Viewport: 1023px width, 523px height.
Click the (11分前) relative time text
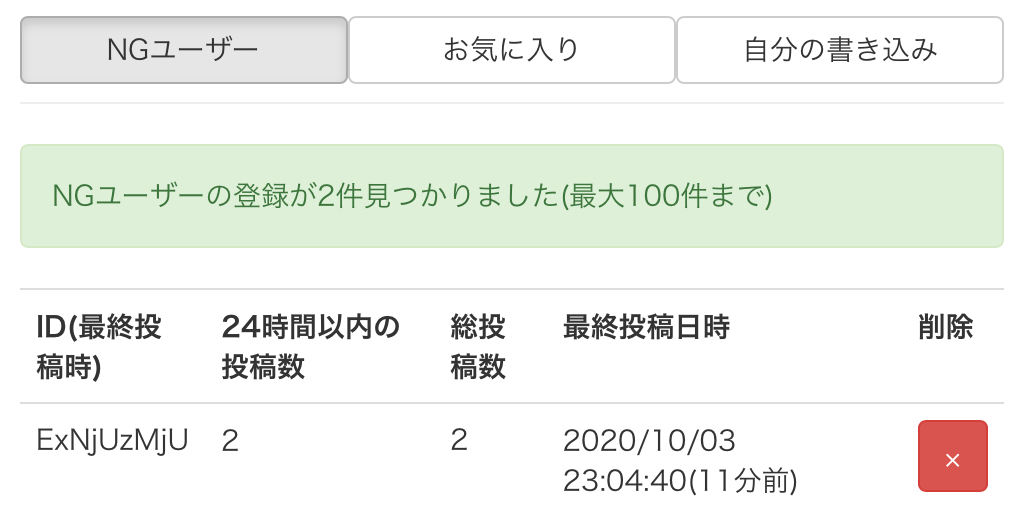pyautogui.click(x=742, y=481)
